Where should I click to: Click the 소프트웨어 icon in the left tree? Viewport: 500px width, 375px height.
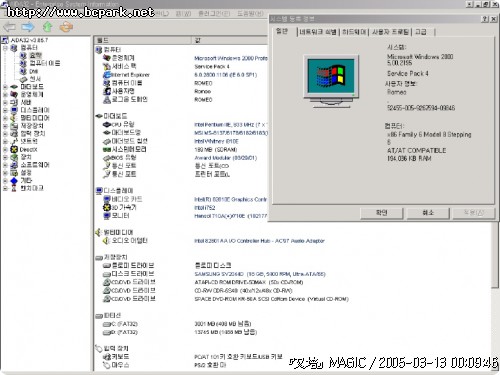(14, 165)
